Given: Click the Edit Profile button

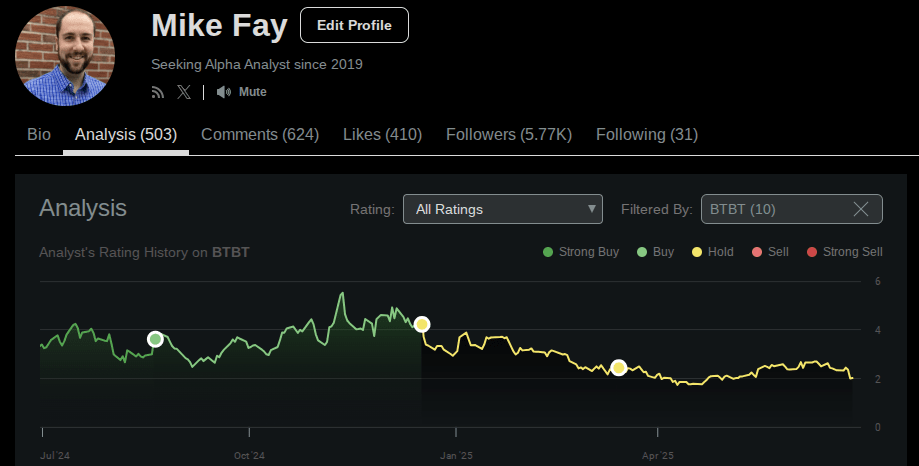Looking at the screenshot, I should [x=354, y=26].
